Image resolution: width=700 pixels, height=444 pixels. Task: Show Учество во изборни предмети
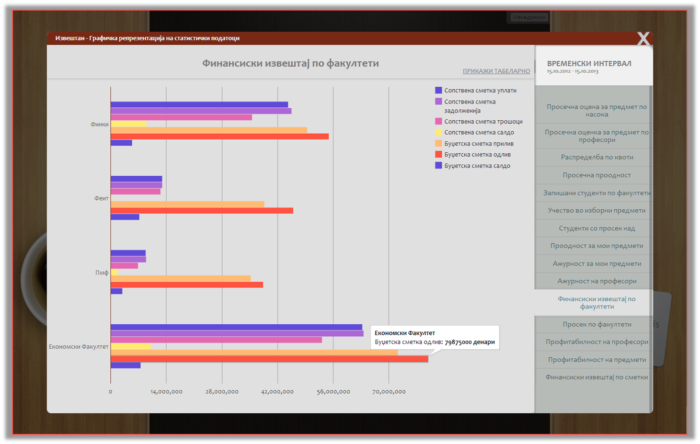[596, 210]
